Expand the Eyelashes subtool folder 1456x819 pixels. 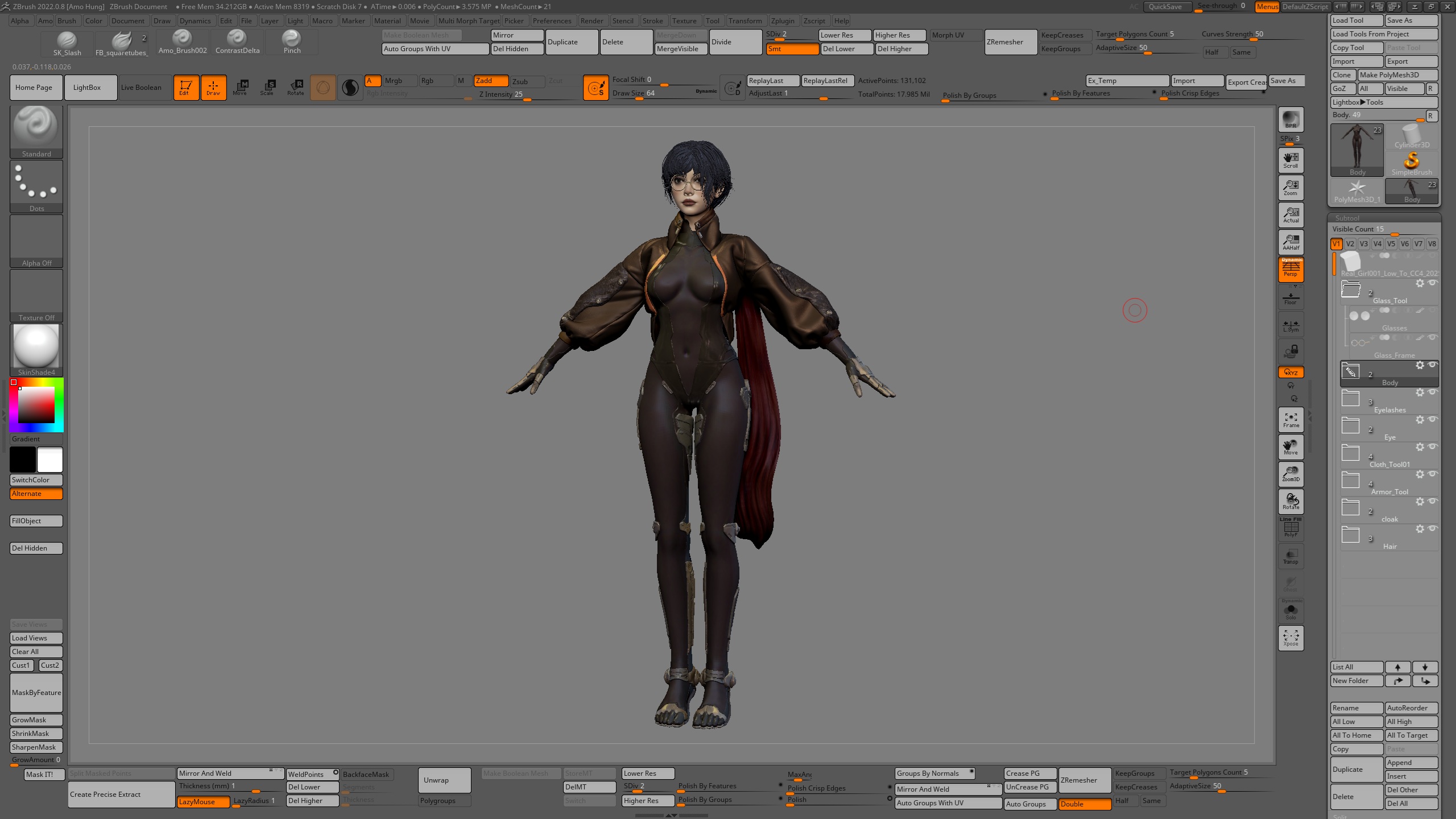(x=1351, y=399)
